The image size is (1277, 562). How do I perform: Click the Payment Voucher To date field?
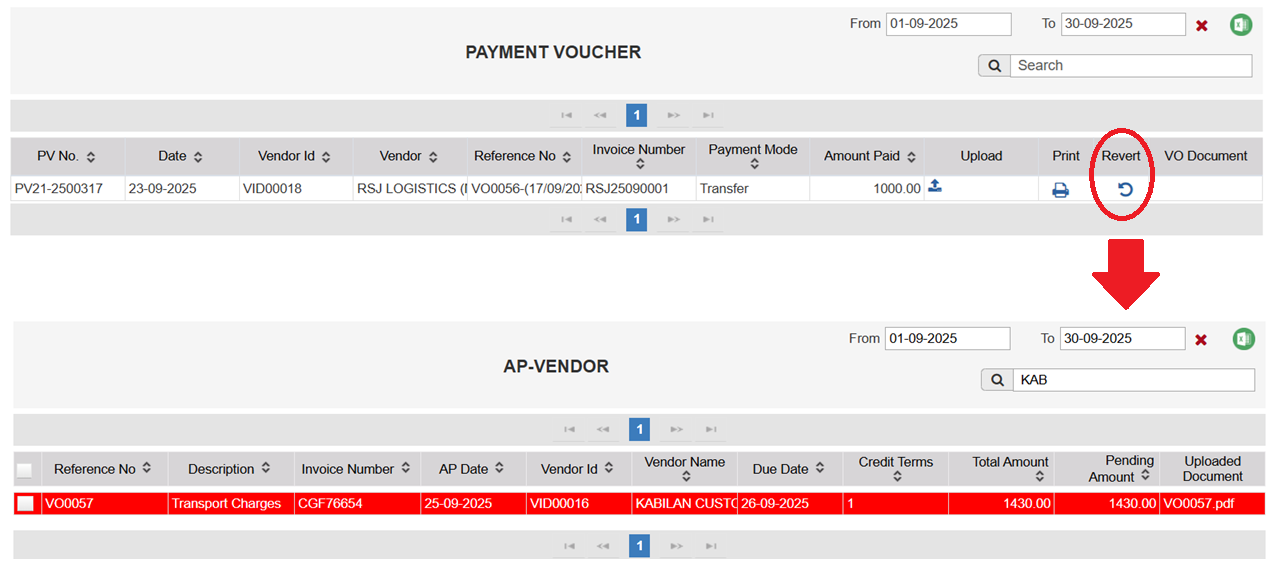(x=1123, y=24)
